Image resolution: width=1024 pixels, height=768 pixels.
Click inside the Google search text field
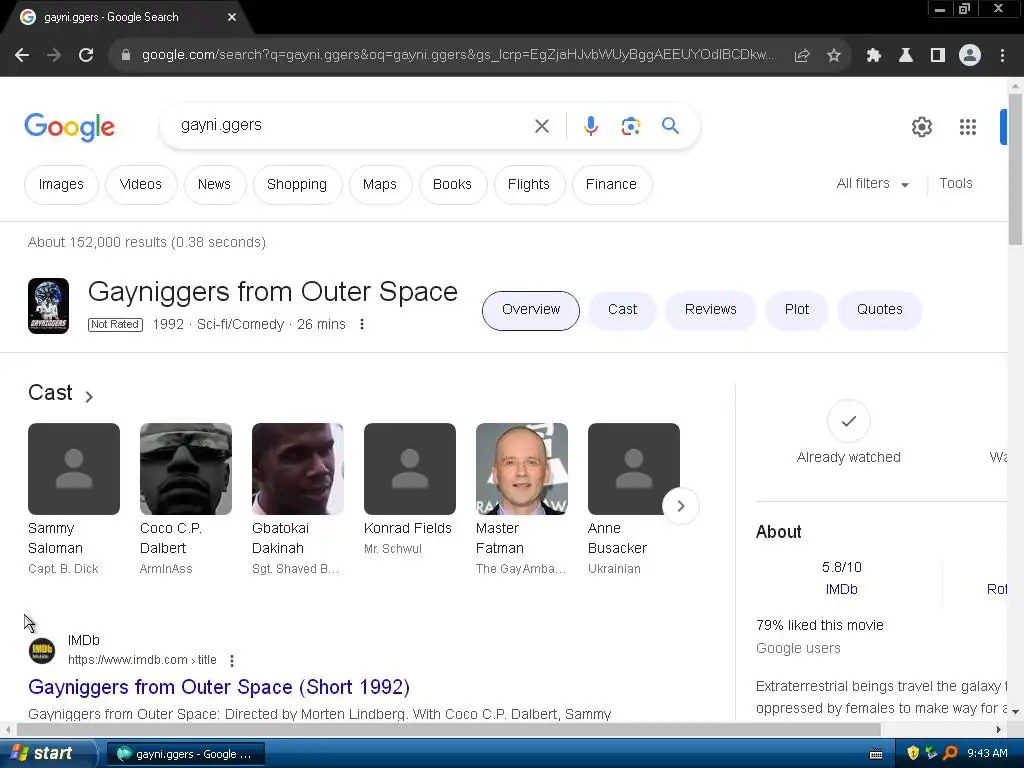[x=353, y=125]
